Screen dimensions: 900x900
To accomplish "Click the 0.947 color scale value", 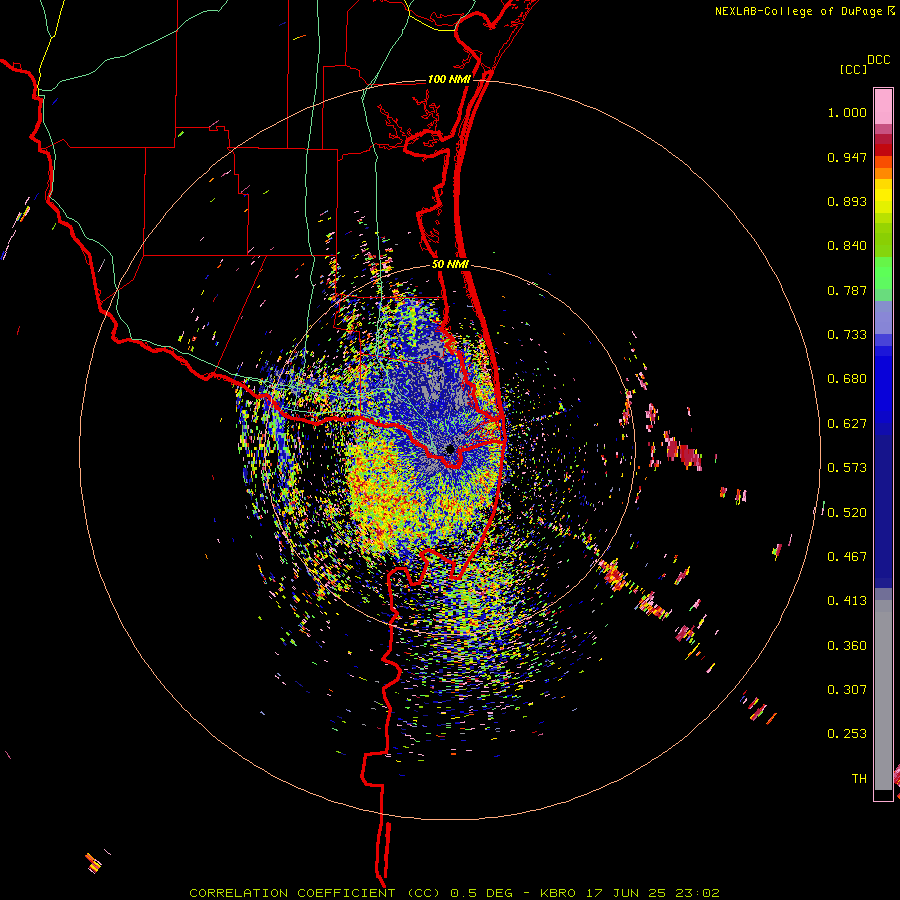I will 847,157.
